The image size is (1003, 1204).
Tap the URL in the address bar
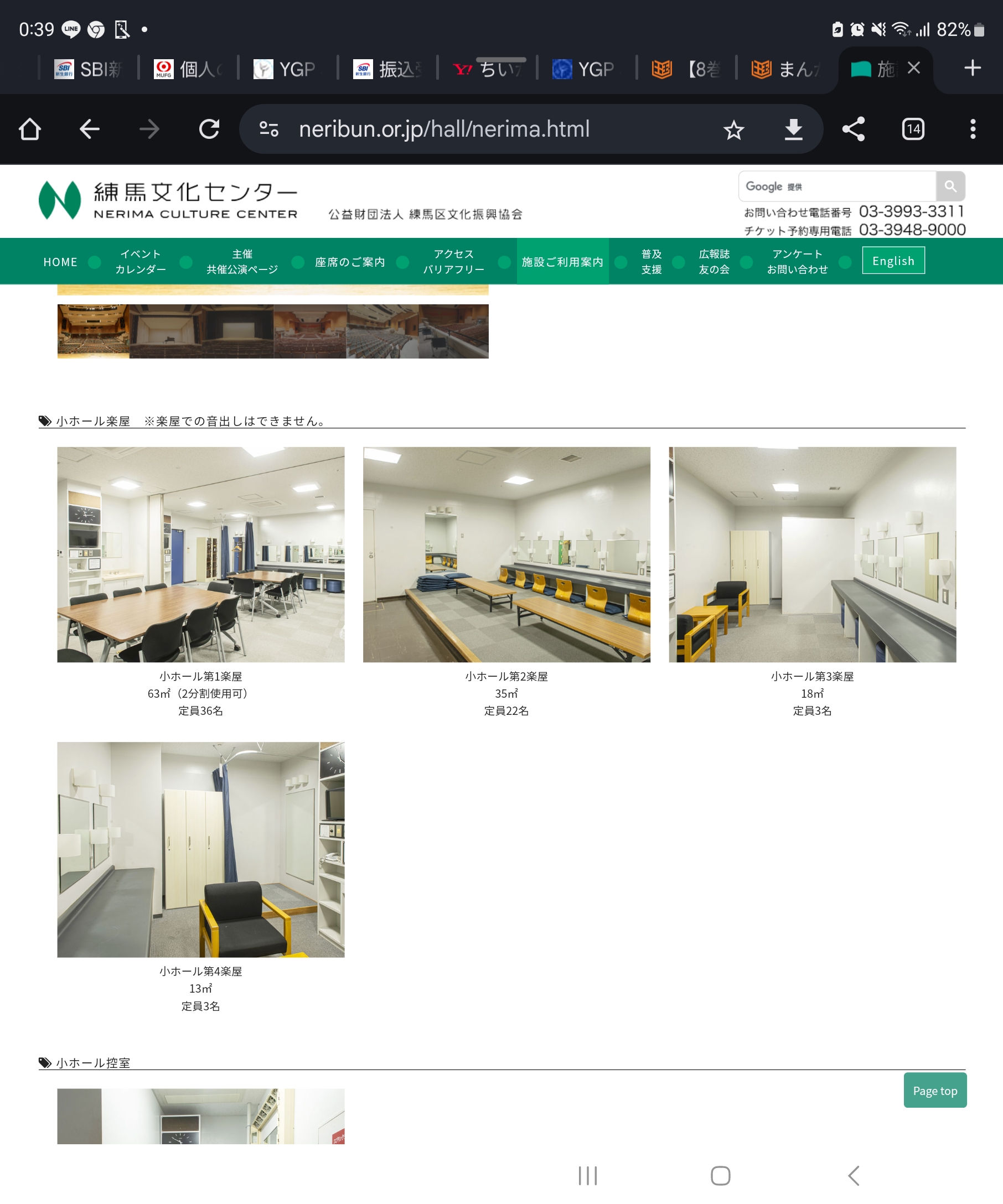444,128
